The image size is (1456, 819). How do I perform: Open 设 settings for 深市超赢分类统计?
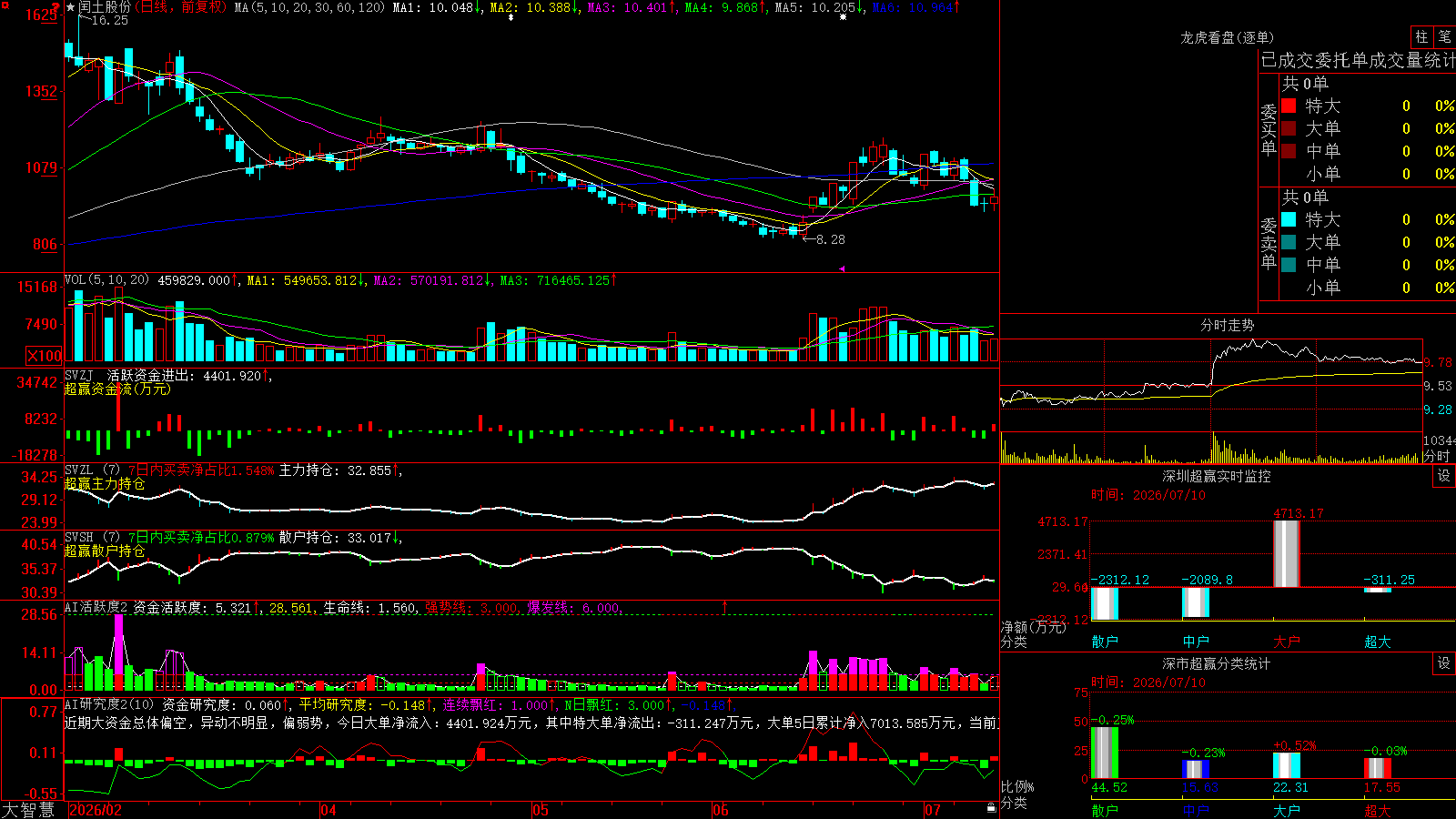1444,663
